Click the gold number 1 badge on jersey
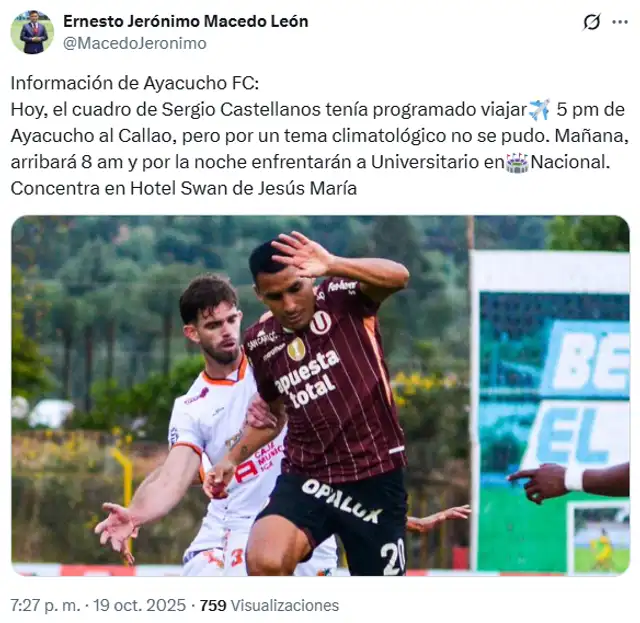 296,349
